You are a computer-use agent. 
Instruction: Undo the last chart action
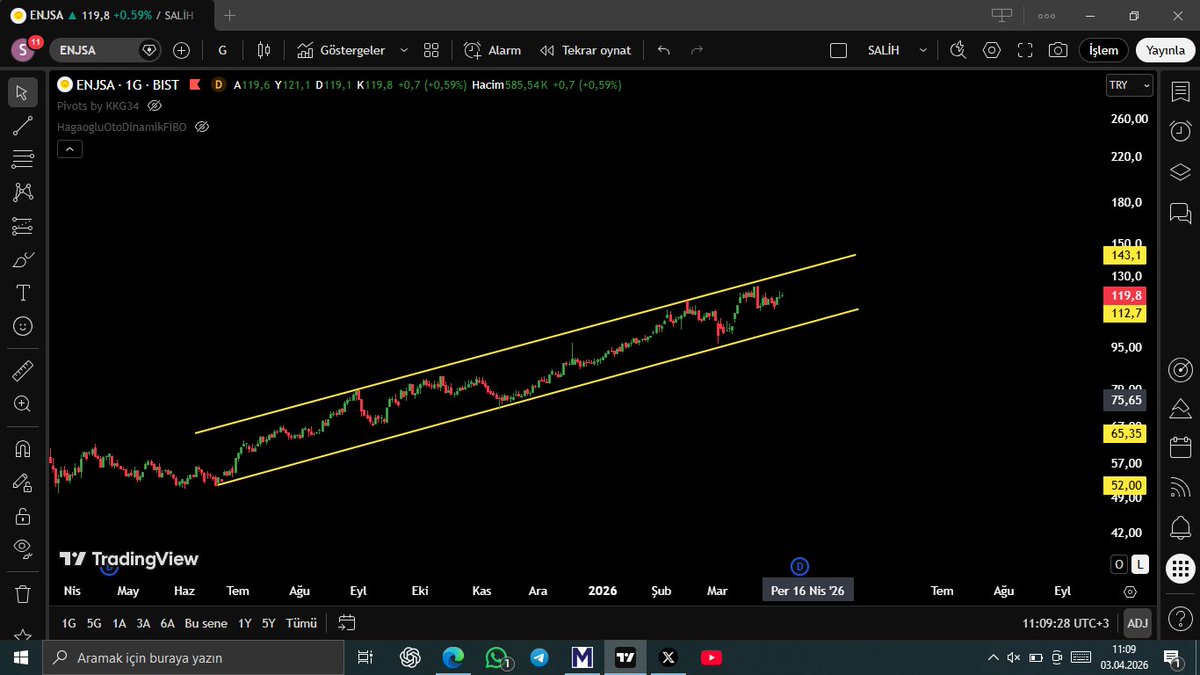(x=664, y=50)
